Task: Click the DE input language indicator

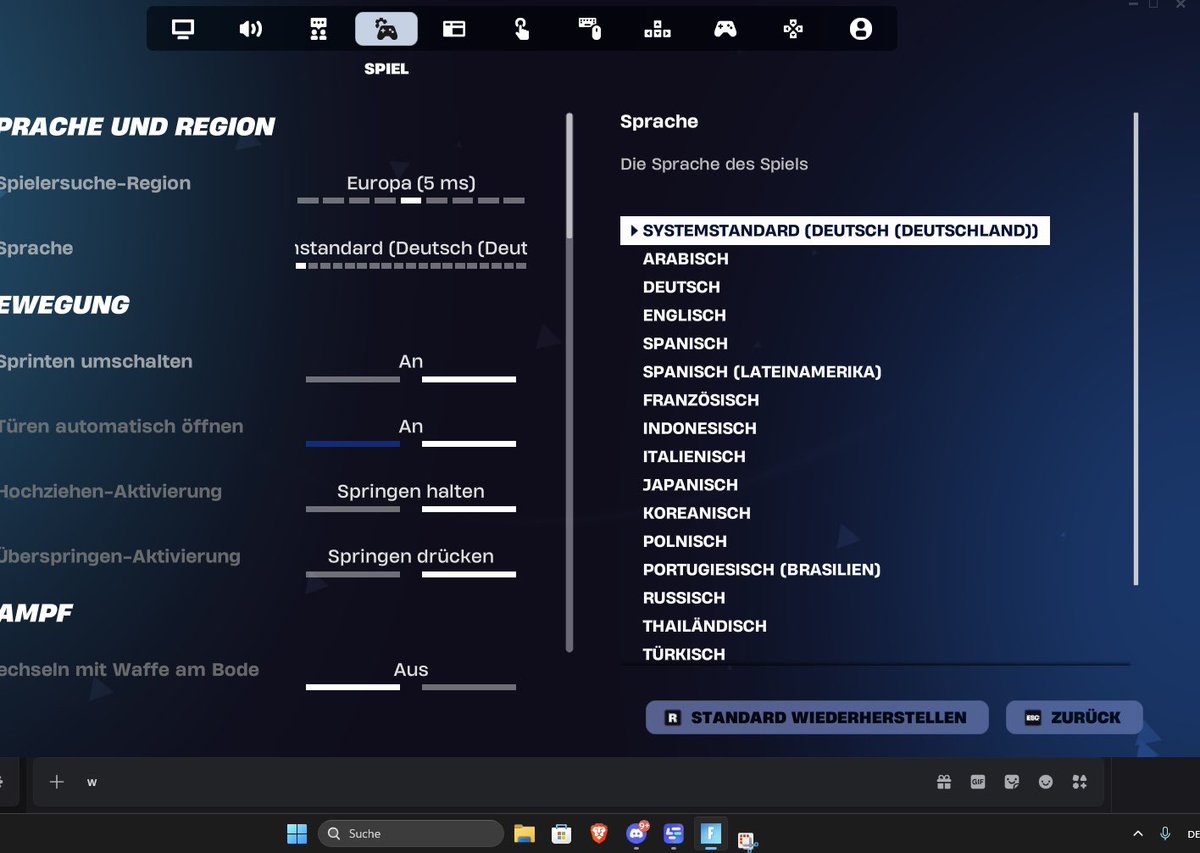Action: click(1192, 833)
